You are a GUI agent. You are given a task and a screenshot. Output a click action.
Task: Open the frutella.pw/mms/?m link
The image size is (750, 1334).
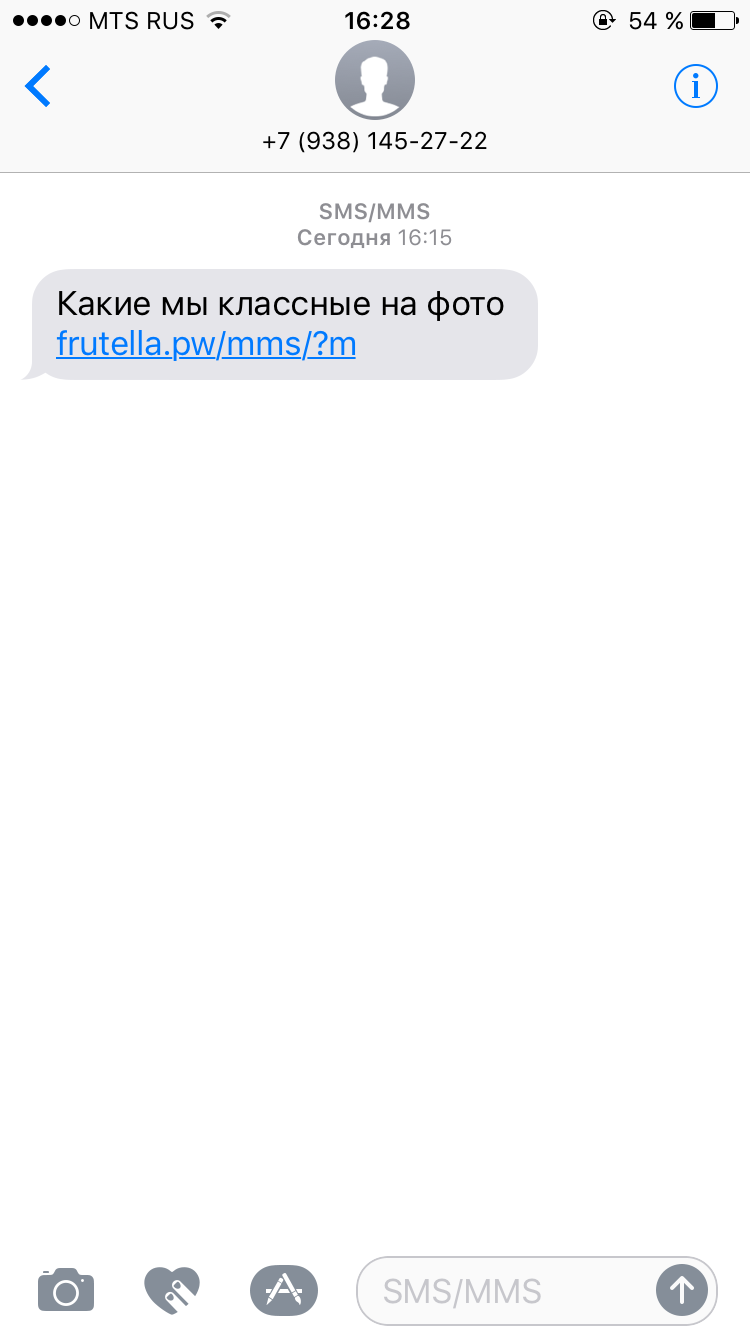[x=206, y=344]
